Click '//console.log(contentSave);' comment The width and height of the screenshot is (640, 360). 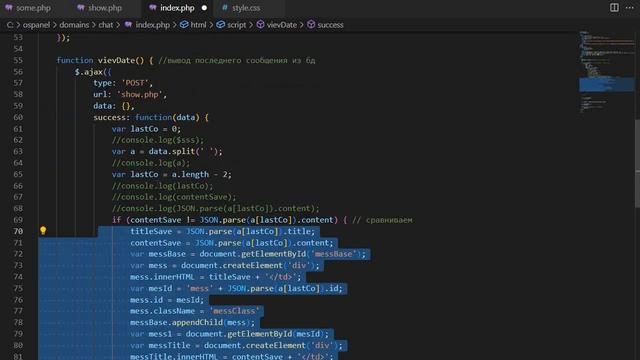coord(174,197)
